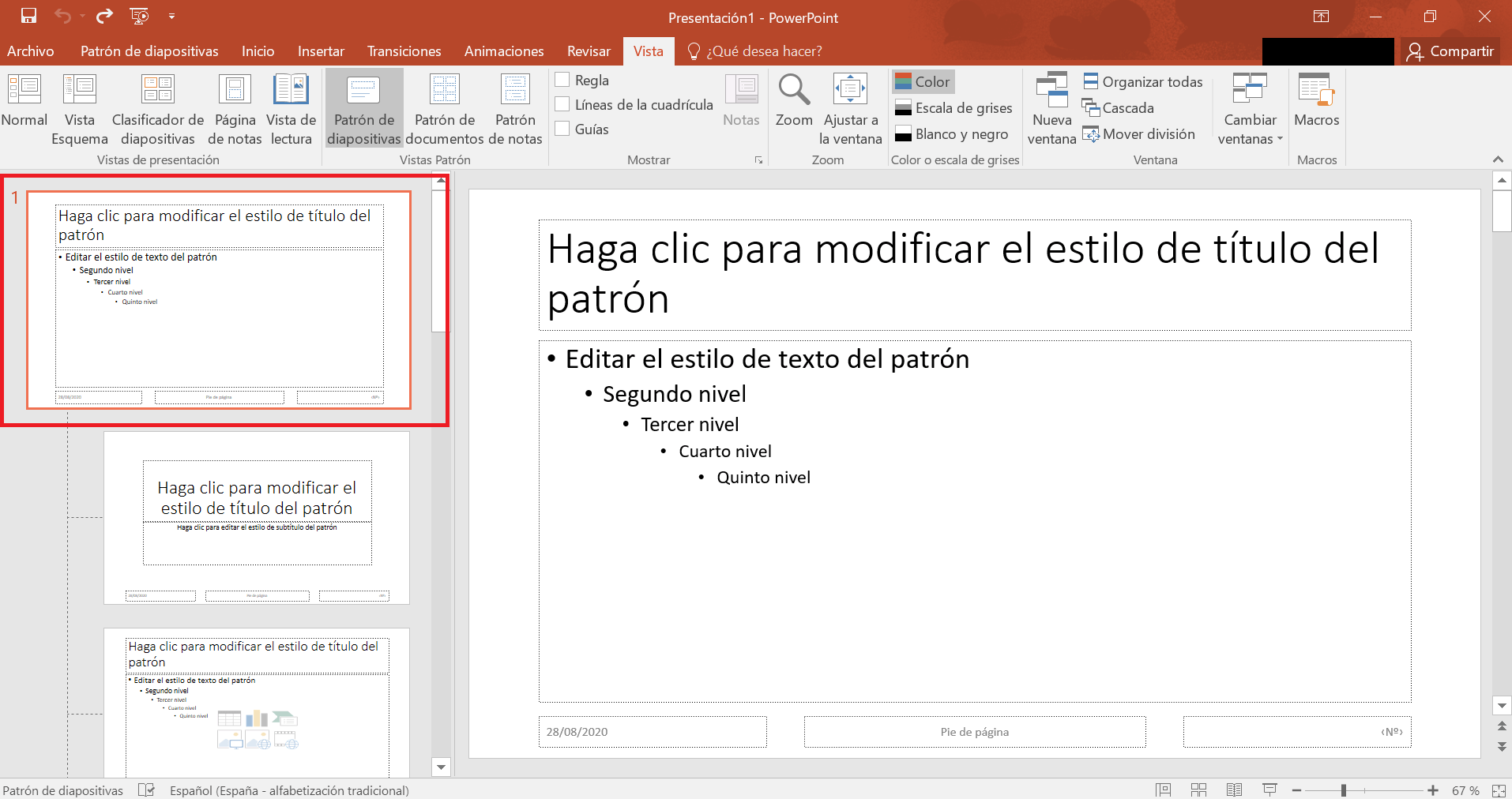Open the Revisar tab

click(x=589, y=51)
